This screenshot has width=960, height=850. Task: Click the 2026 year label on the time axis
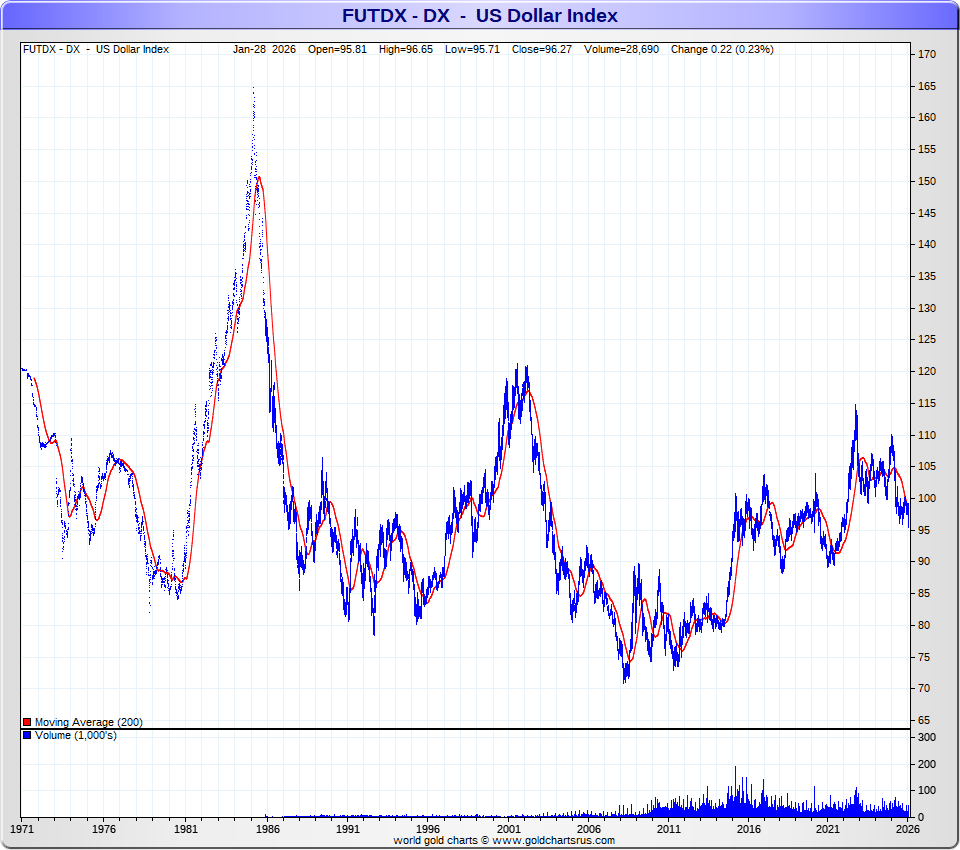(x=906, y=829)
